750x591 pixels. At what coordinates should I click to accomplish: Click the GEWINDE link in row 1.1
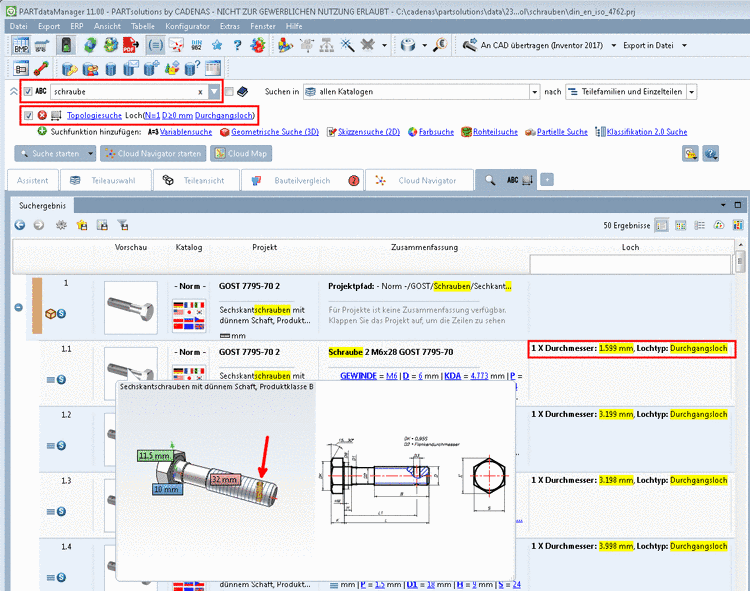click(x=358, y=376)
